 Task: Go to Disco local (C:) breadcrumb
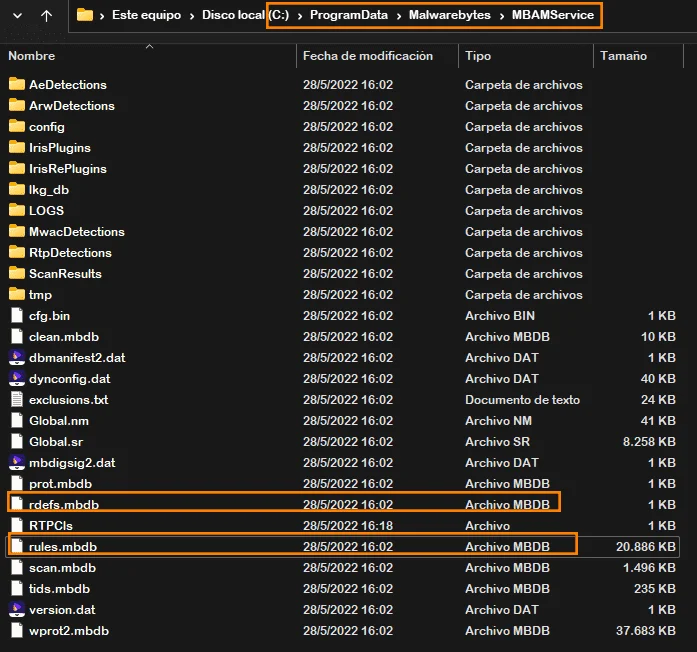pos(245,15)
